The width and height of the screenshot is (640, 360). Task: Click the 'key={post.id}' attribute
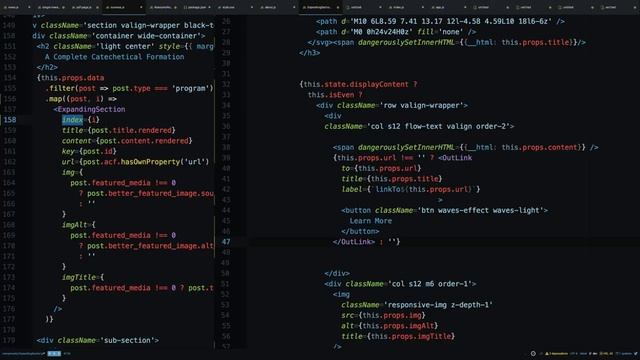89,151
